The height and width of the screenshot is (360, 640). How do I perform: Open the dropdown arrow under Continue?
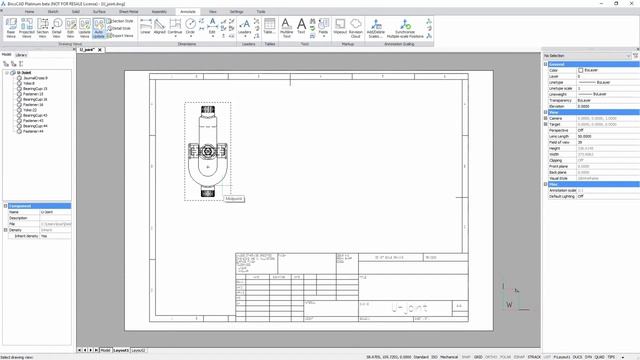click(175, 36)
